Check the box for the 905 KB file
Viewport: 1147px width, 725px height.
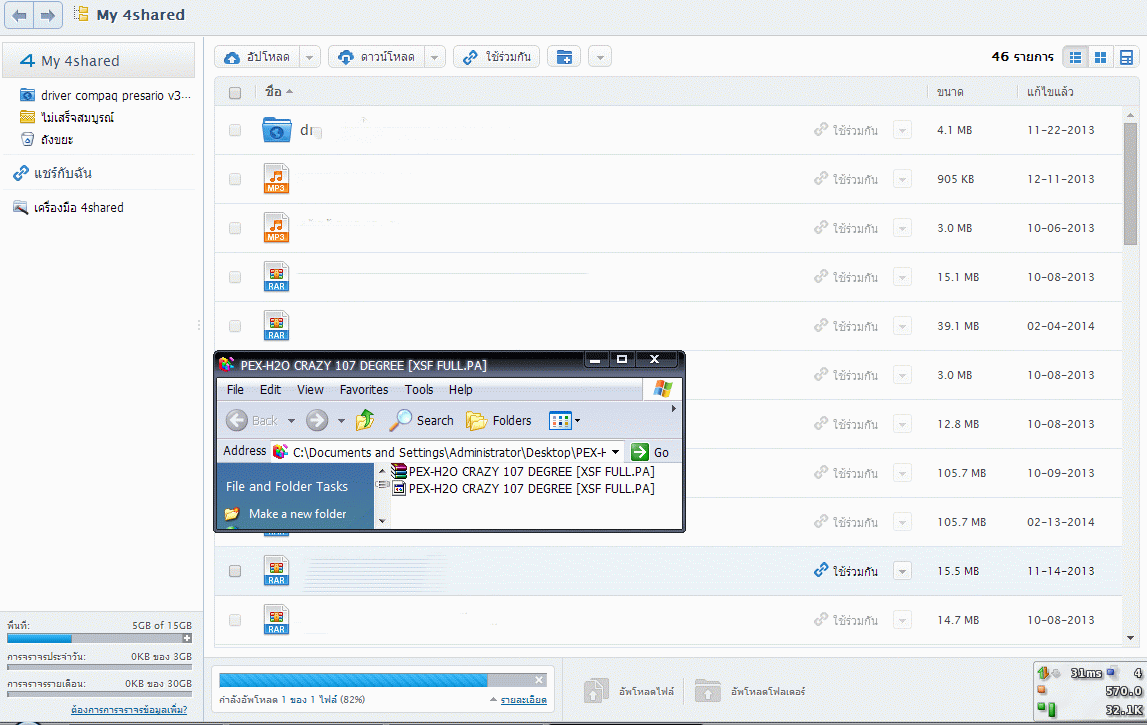(235, 179)
